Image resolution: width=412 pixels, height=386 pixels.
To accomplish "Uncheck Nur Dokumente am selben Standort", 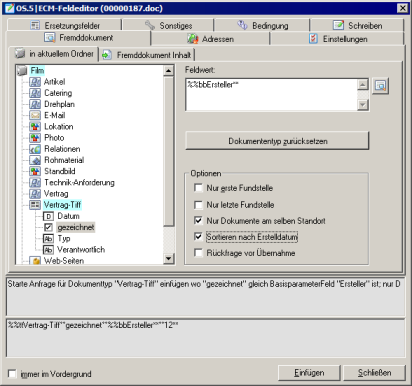I will (x=198, y=220).
